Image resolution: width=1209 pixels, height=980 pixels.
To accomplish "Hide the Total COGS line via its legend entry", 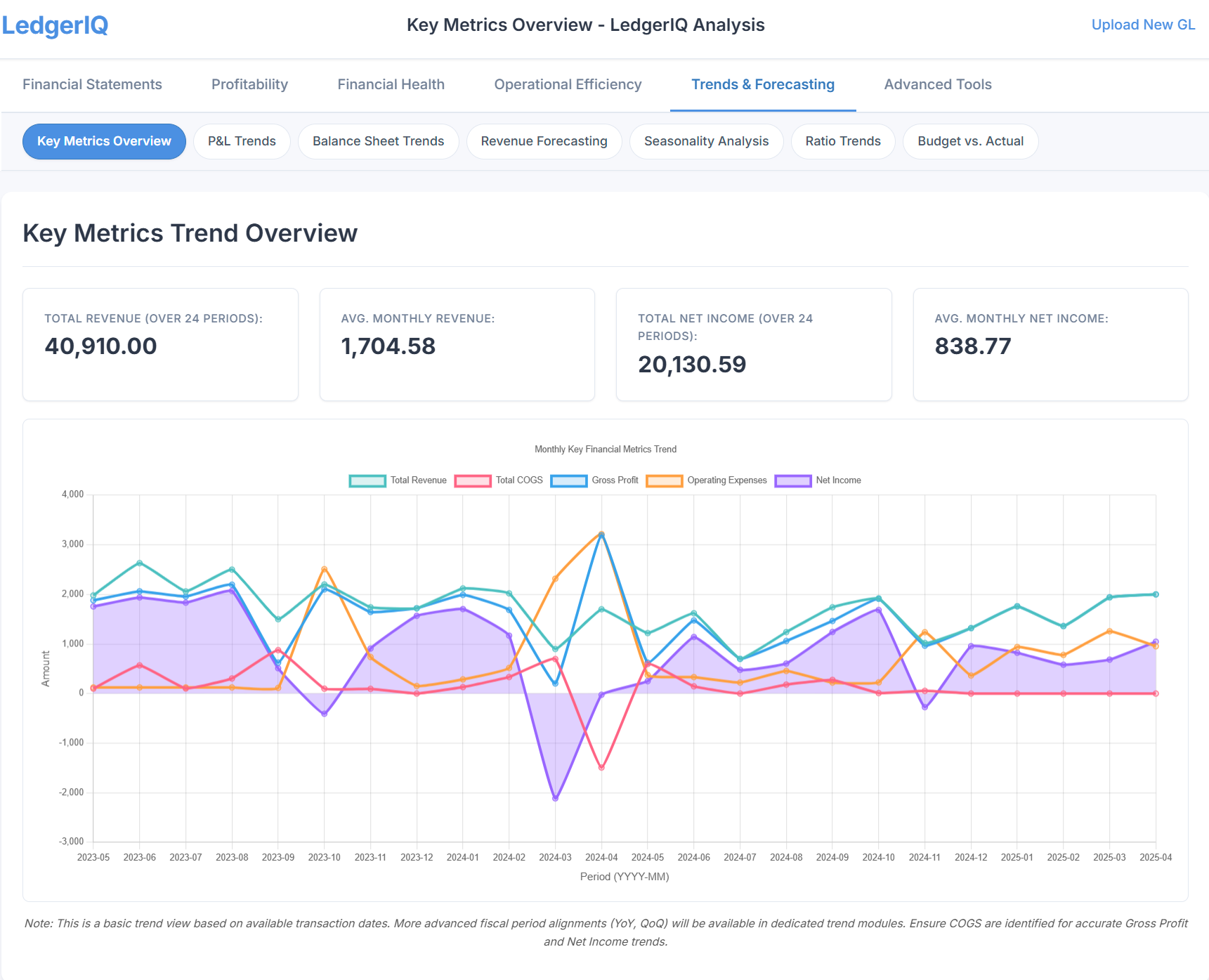I will tap(500, 480).
